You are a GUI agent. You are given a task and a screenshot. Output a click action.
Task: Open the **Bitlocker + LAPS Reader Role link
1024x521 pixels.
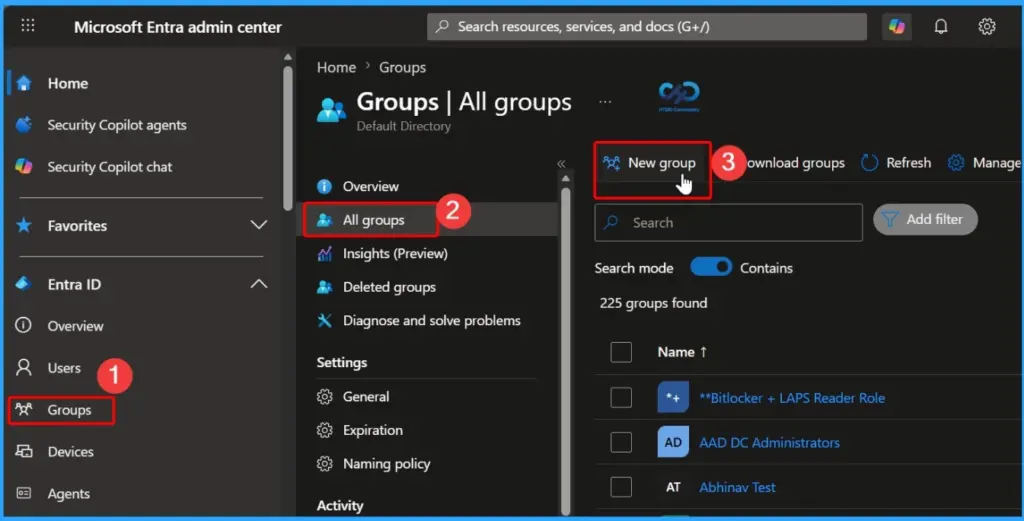point(792,398)
